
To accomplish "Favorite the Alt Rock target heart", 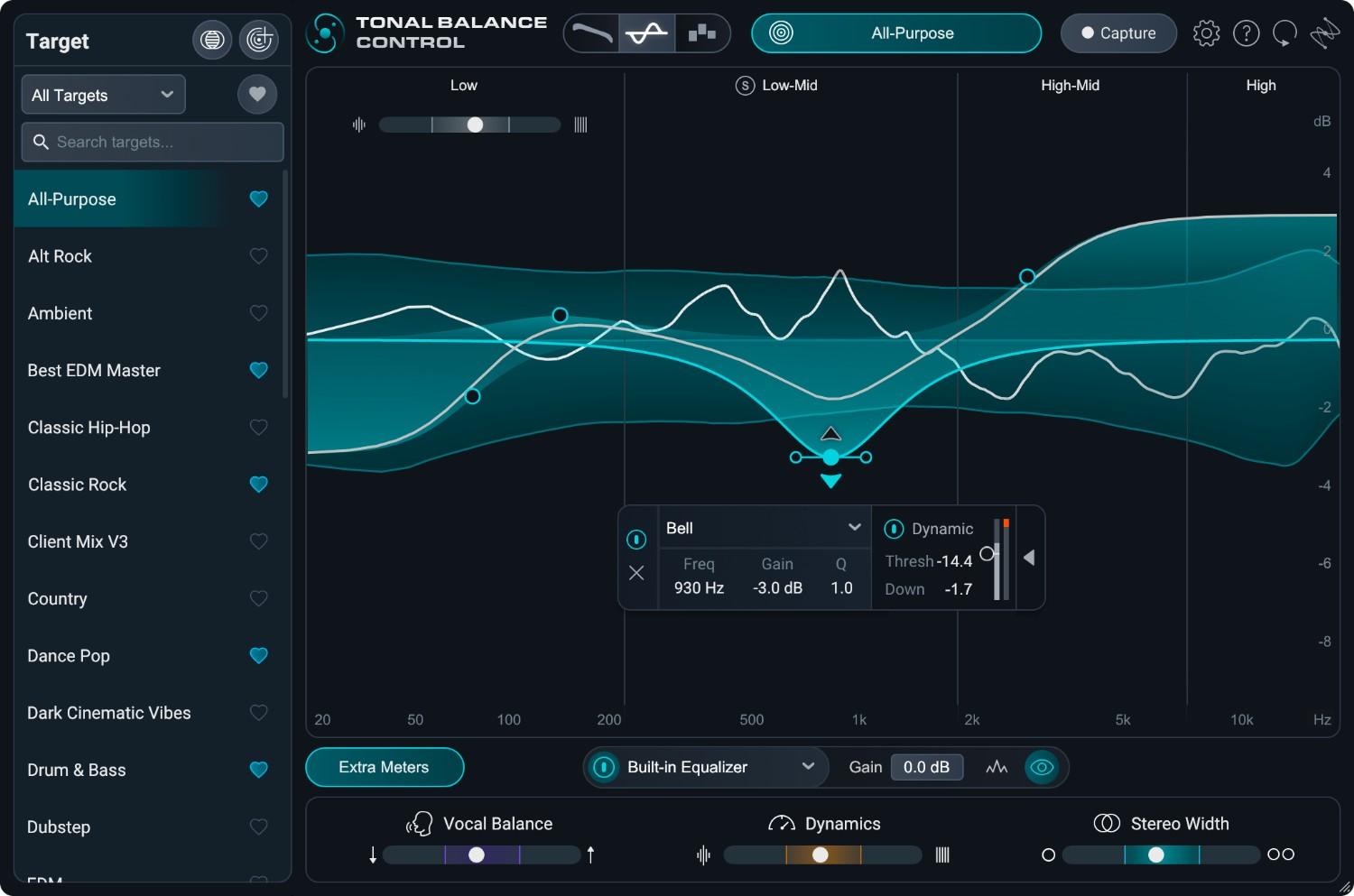I will click(258, 256).
